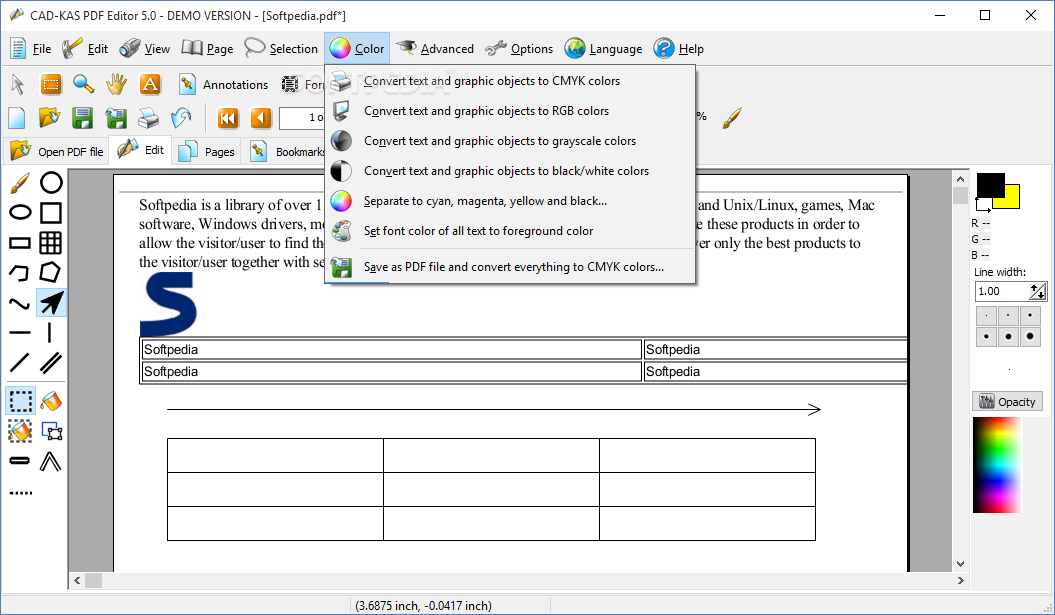Switch to the Bookmarks tab
The height and width of the screenshot is (615, 1055).
pyautogui.click(x=287, y=151)
